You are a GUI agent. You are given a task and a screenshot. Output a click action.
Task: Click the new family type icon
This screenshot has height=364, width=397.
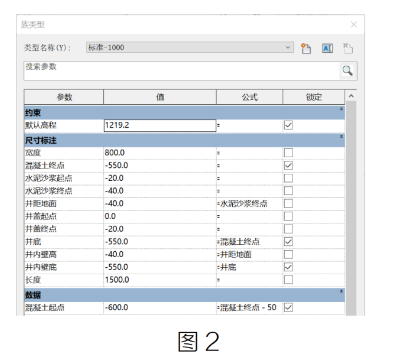tap(306, 48)
